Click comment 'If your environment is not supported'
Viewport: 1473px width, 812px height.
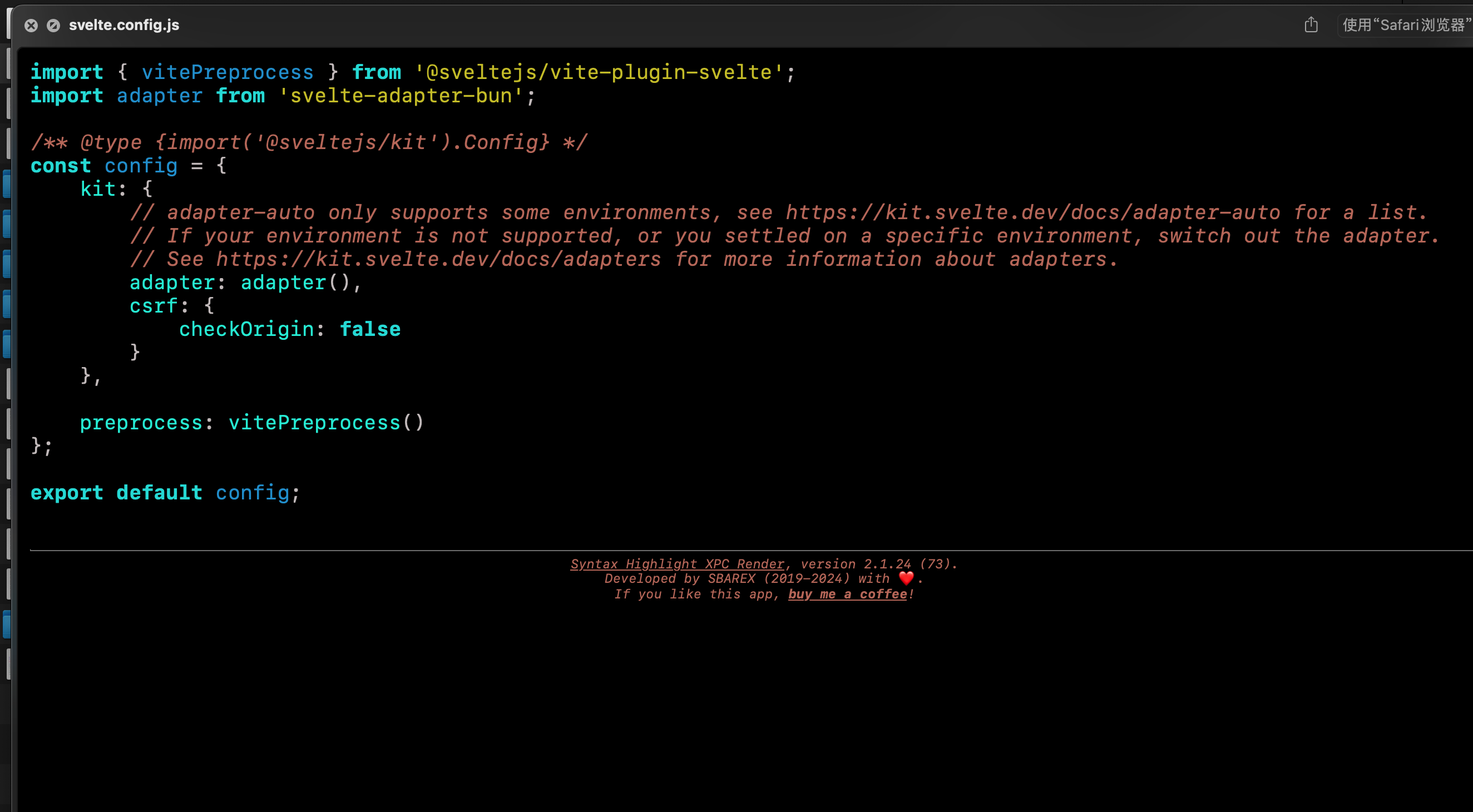[x=784, y=236]
